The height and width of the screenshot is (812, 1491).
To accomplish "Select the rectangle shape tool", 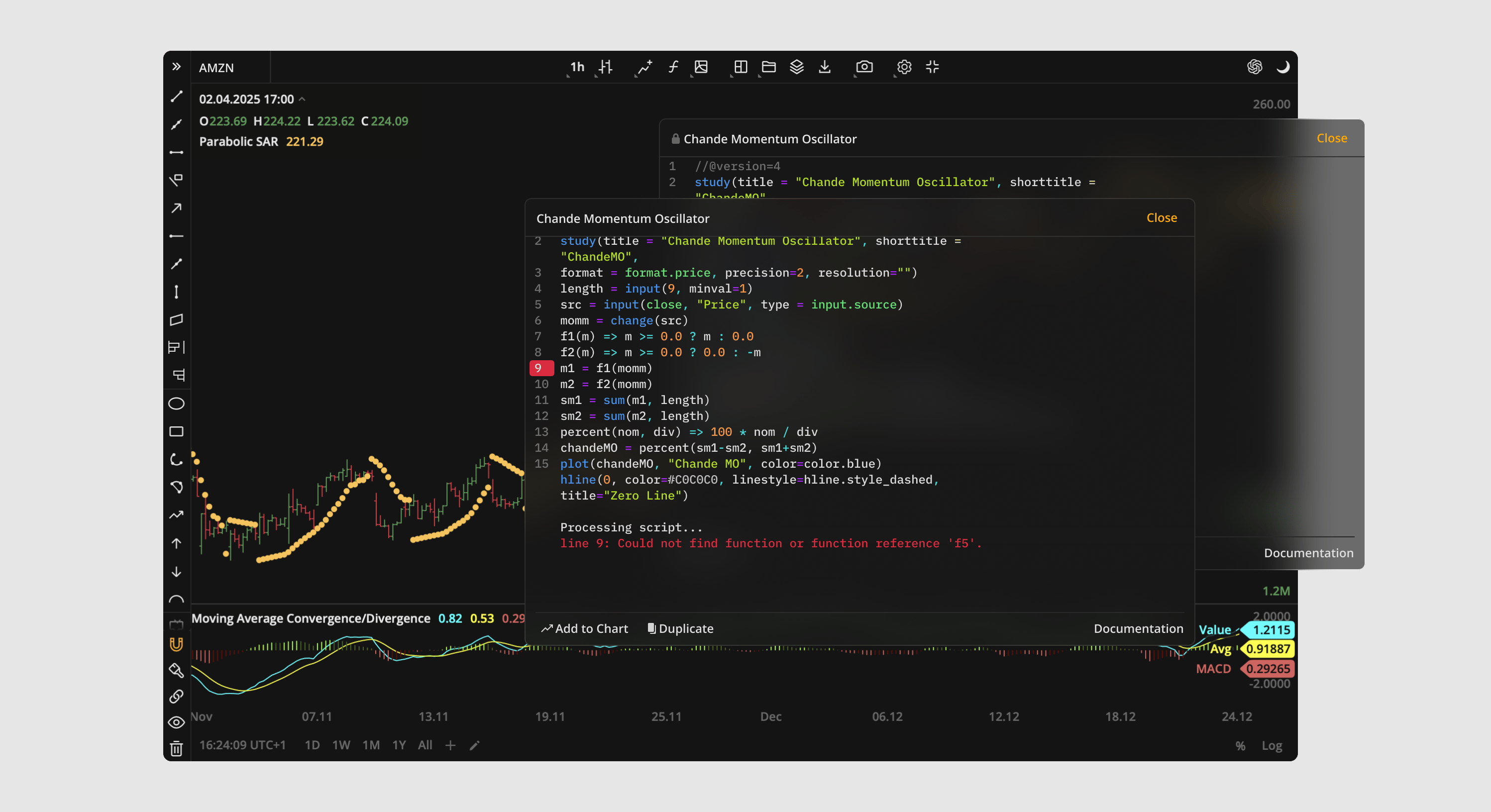I will pos(177,432).
